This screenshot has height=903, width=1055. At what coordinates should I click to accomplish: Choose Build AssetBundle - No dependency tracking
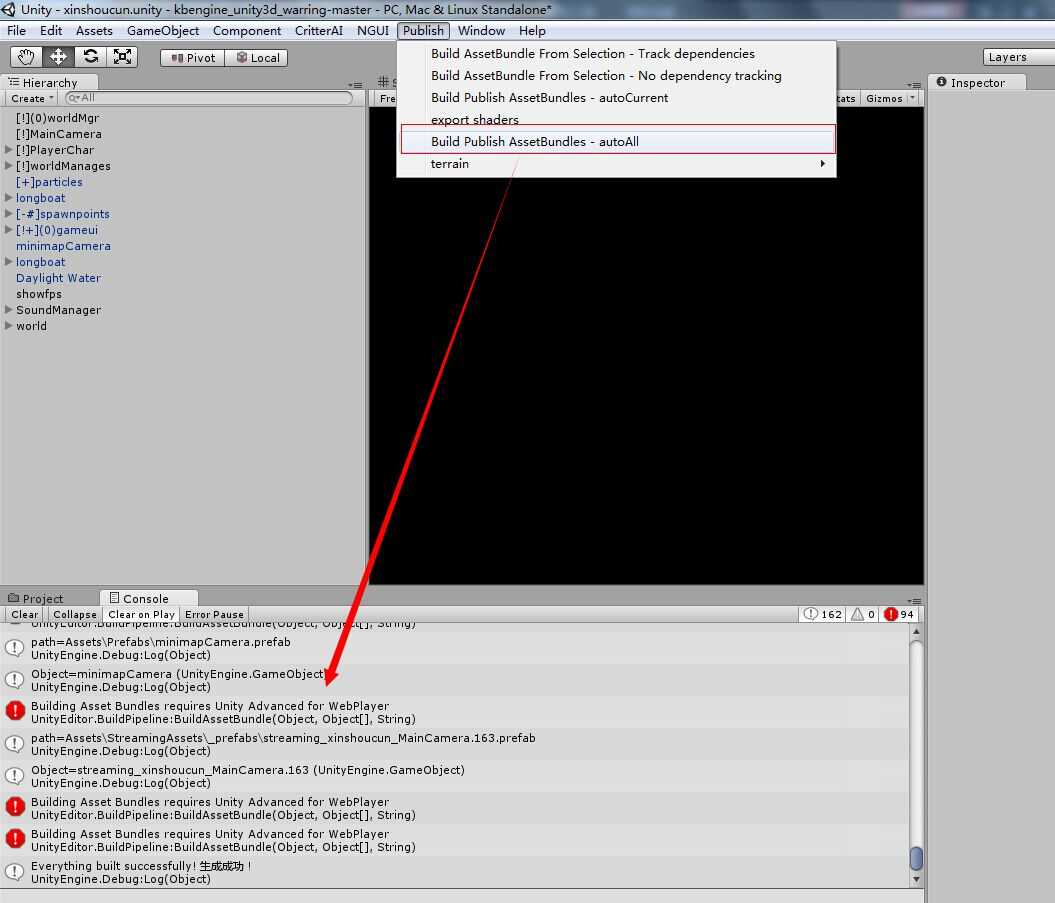pyautogui.click(x=616, y=76)
